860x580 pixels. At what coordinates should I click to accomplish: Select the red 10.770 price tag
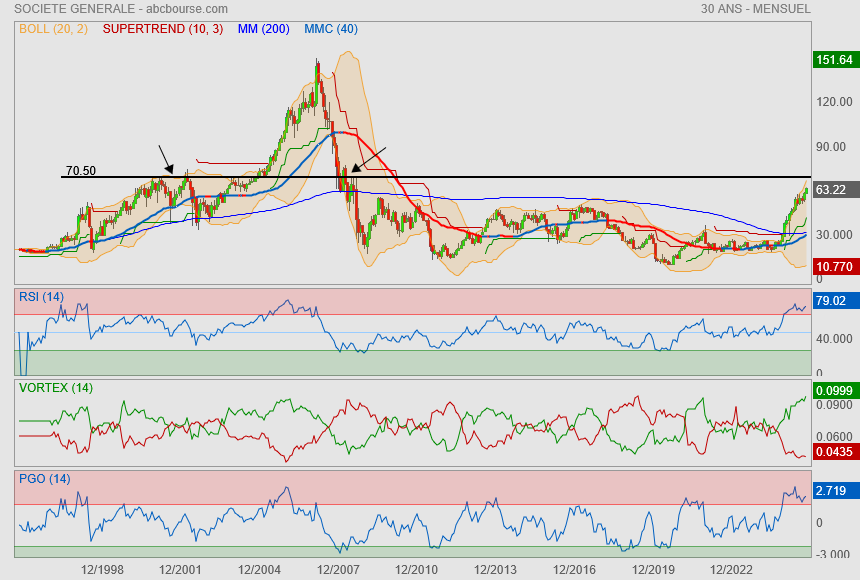point(834,267)
